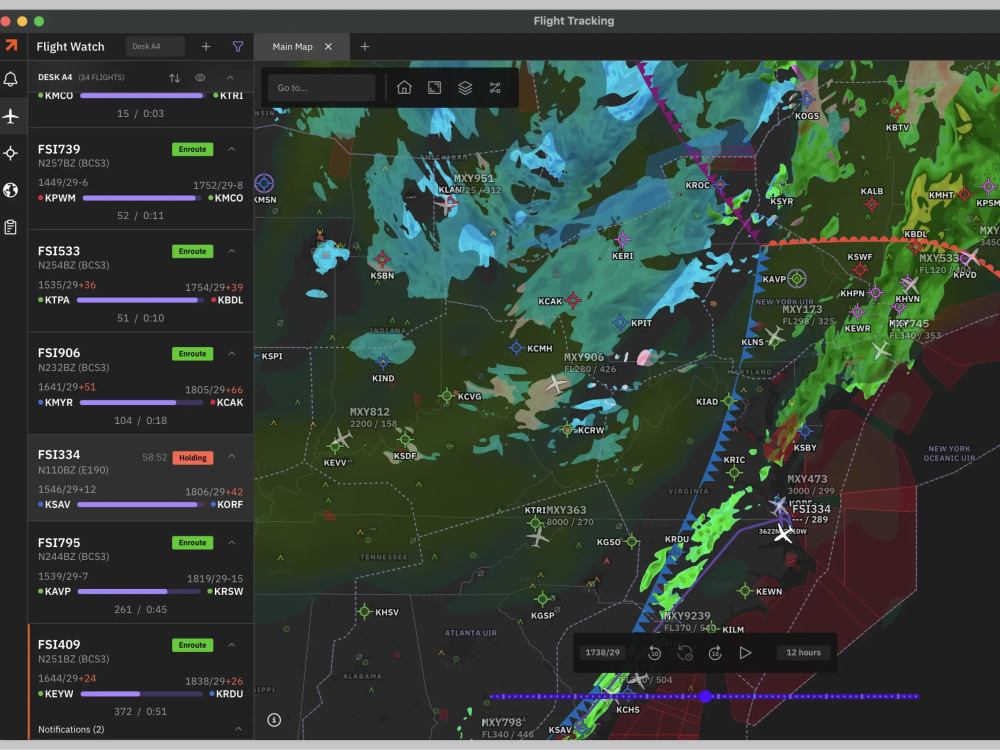The width and height of the screenshot is (1000, 750).
Task: Select the KAVP airport marker
Action: [797, 279]
